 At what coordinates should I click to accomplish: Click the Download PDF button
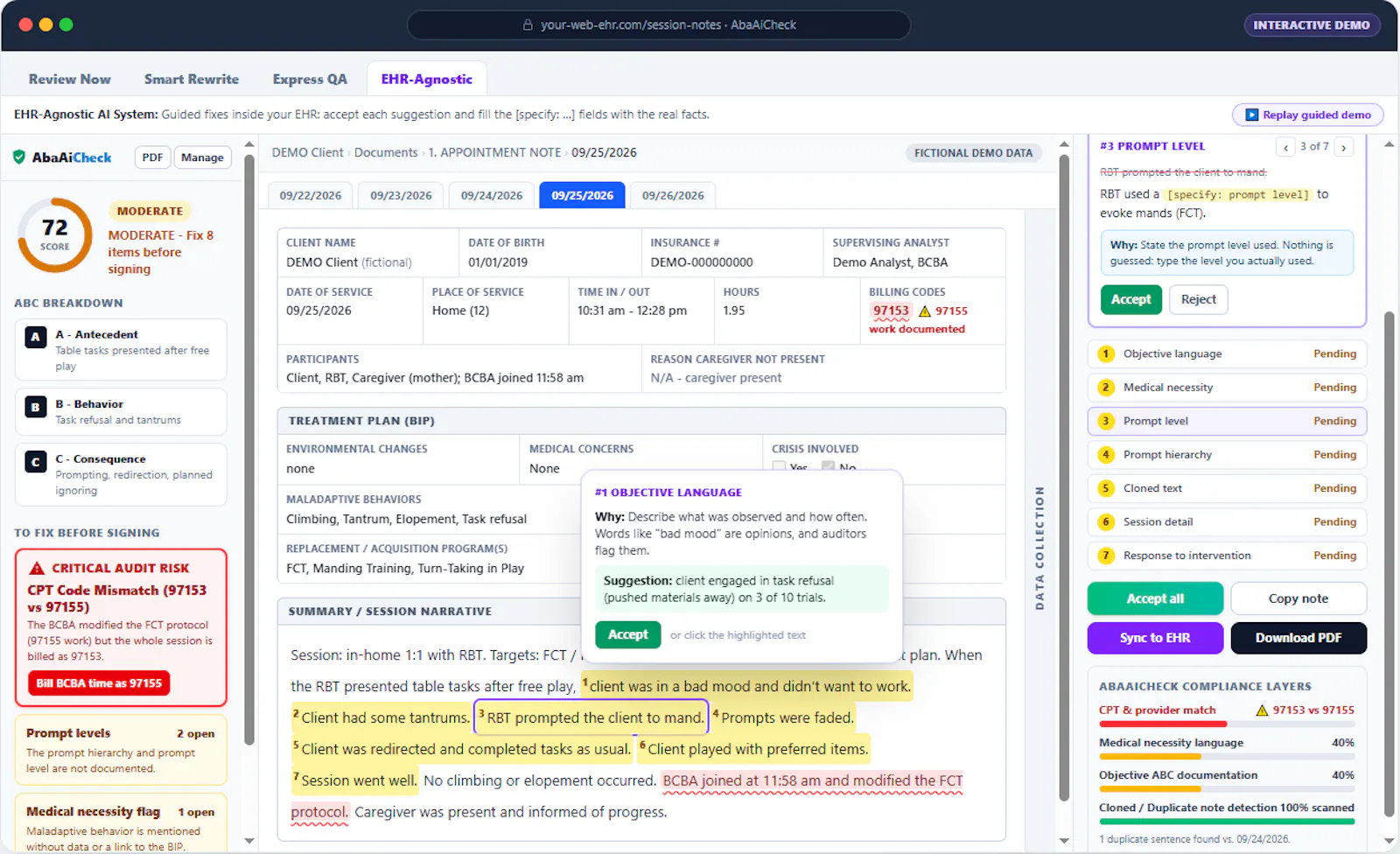pyautogui.click(x=1298, y=639)
